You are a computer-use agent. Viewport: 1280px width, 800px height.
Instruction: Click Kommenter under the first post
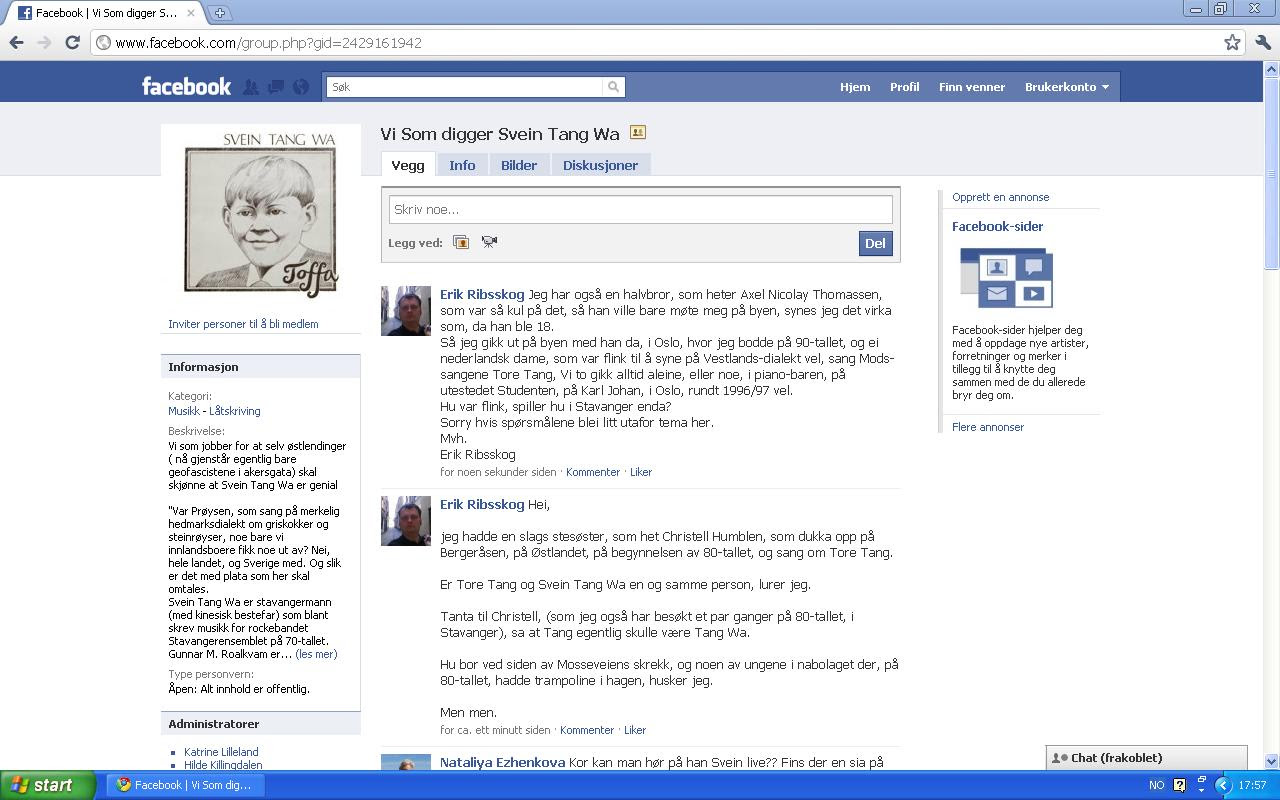(x=593, y=472)
